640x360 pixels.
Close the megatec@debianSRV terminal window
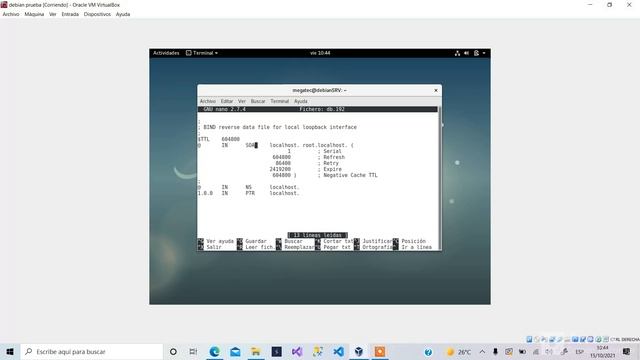[436, 90]
